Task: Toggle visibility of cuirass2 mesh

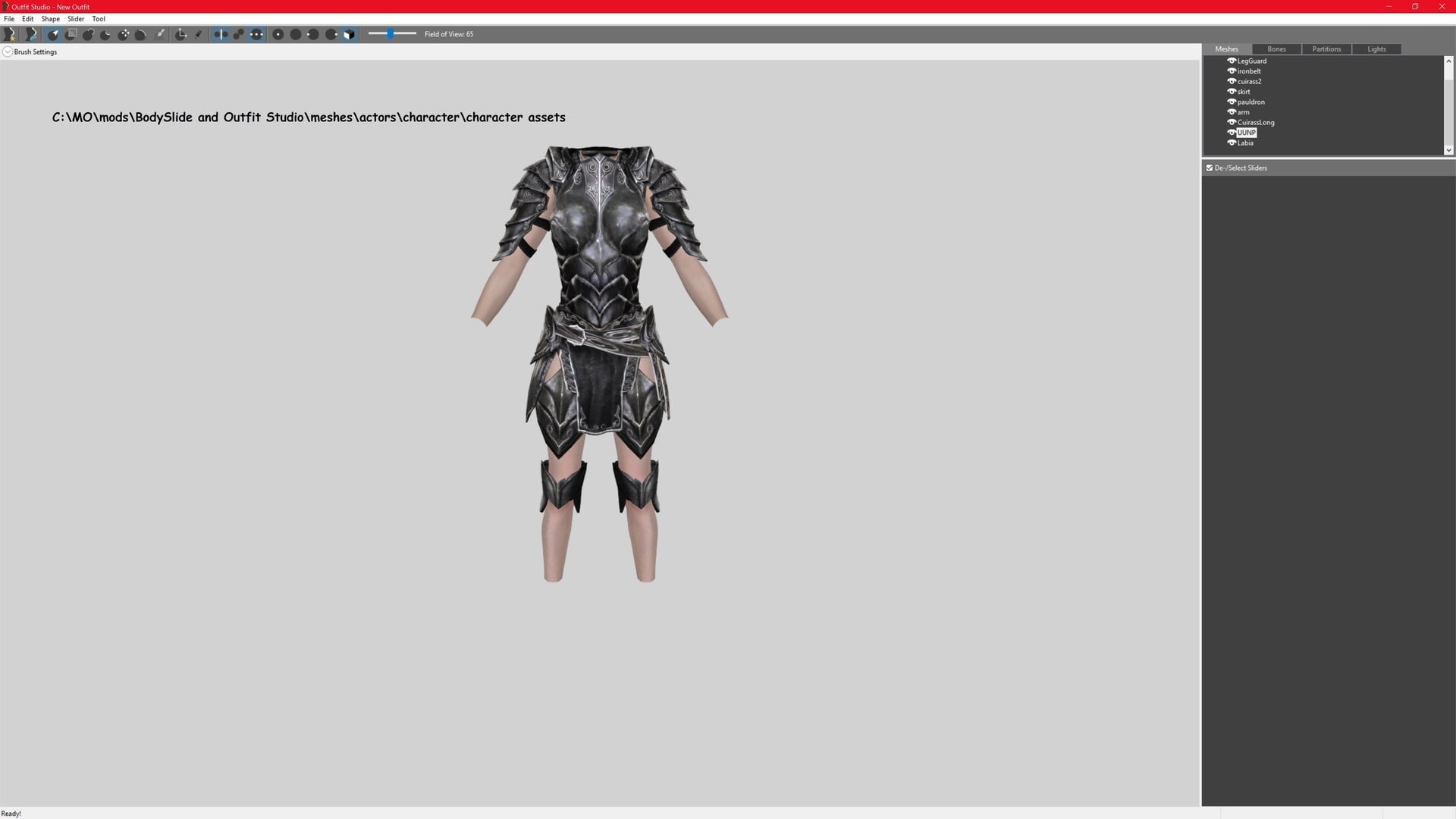Action: 1232,81
